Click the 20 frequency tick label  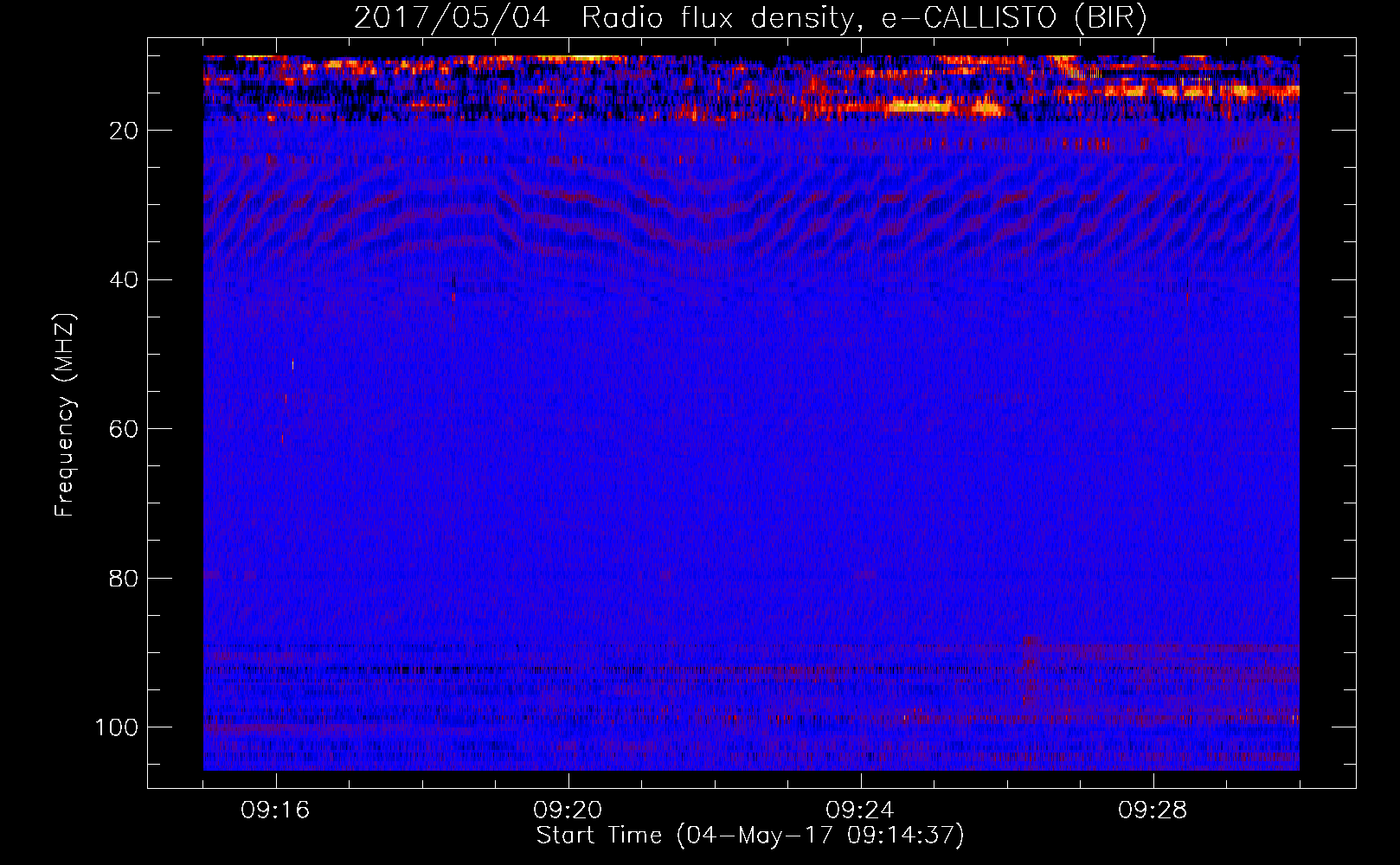coord(124,131)
